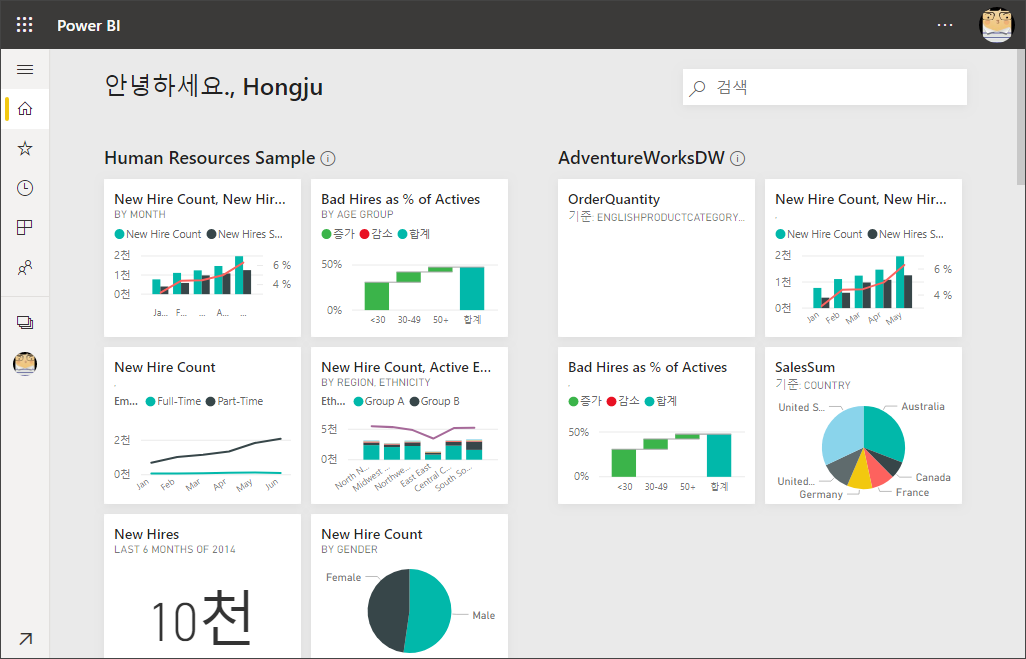The image size is (1026, 659).
Task: Open user profile avatar in header
Action: pos(996,25)
